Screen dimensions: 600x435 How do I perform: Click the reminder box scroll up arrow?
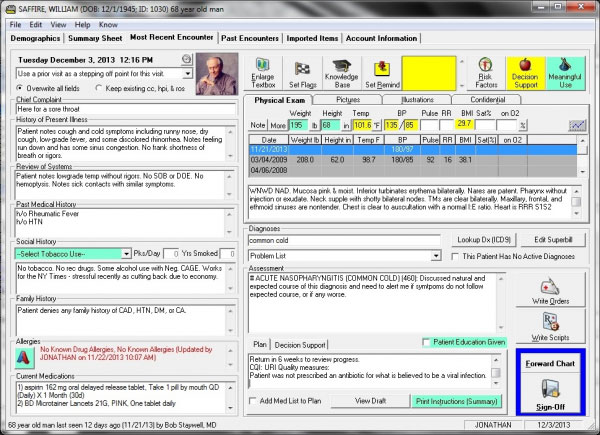[462, 61]
